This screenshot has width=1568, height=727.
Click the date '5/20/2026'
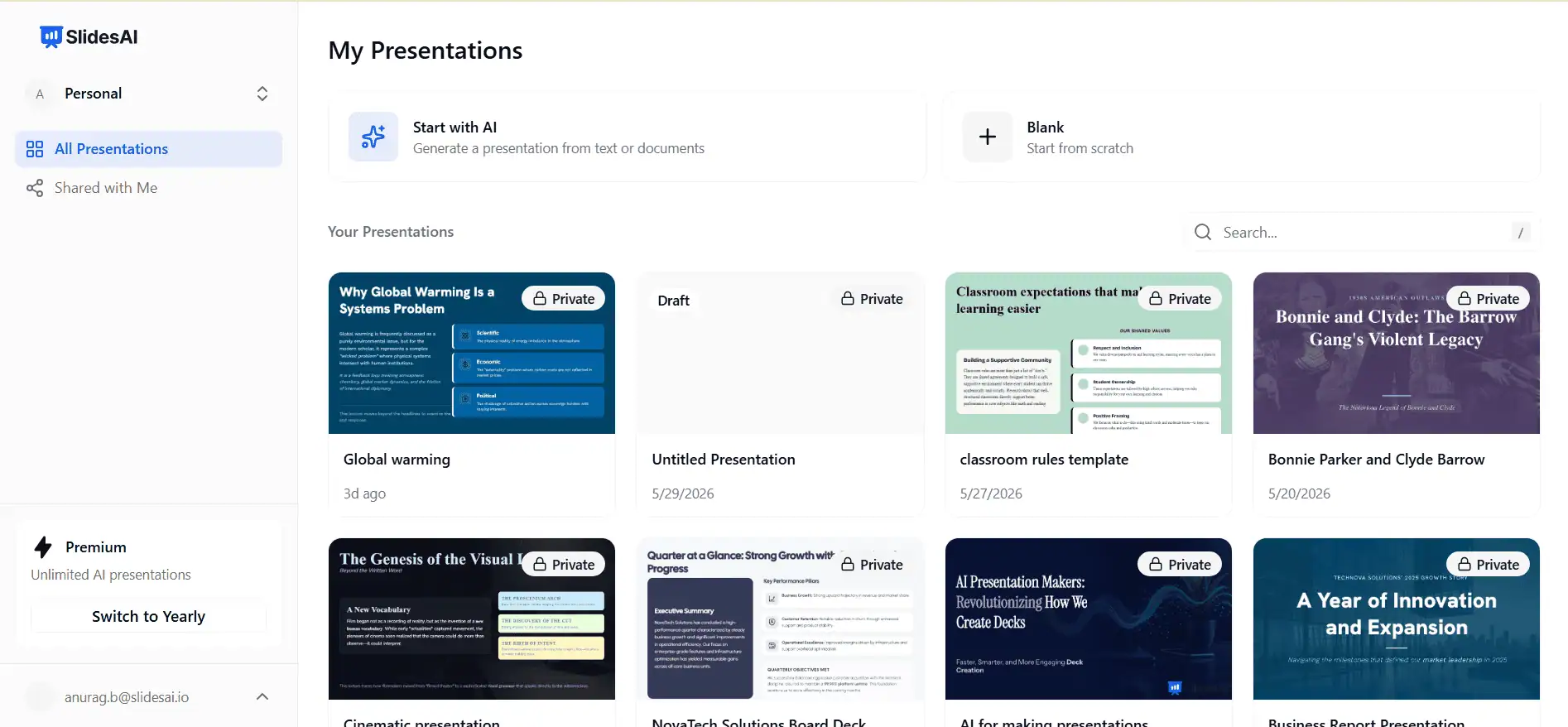[1299, 493]
